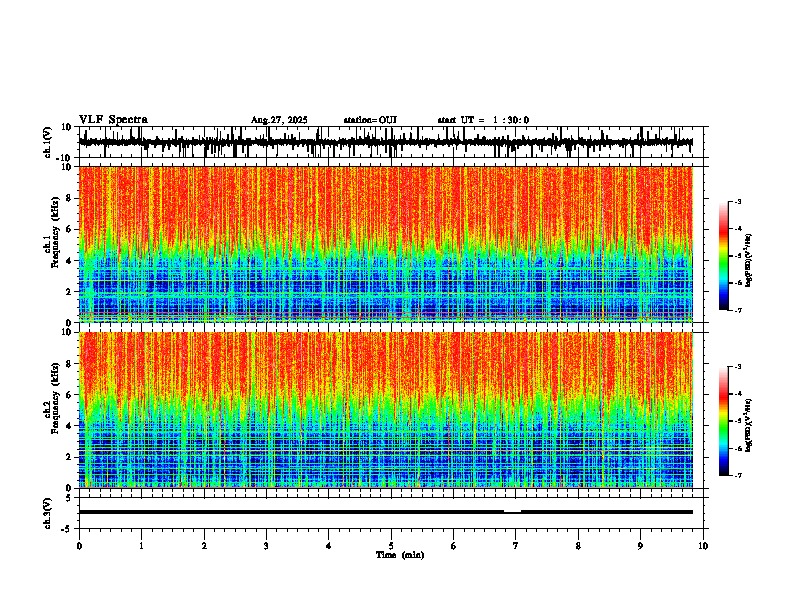The width and height of the screenshot is (792, 612).
Task: Click inside the ch.2 spectrogram panel
Action: (x=385, y=410)
